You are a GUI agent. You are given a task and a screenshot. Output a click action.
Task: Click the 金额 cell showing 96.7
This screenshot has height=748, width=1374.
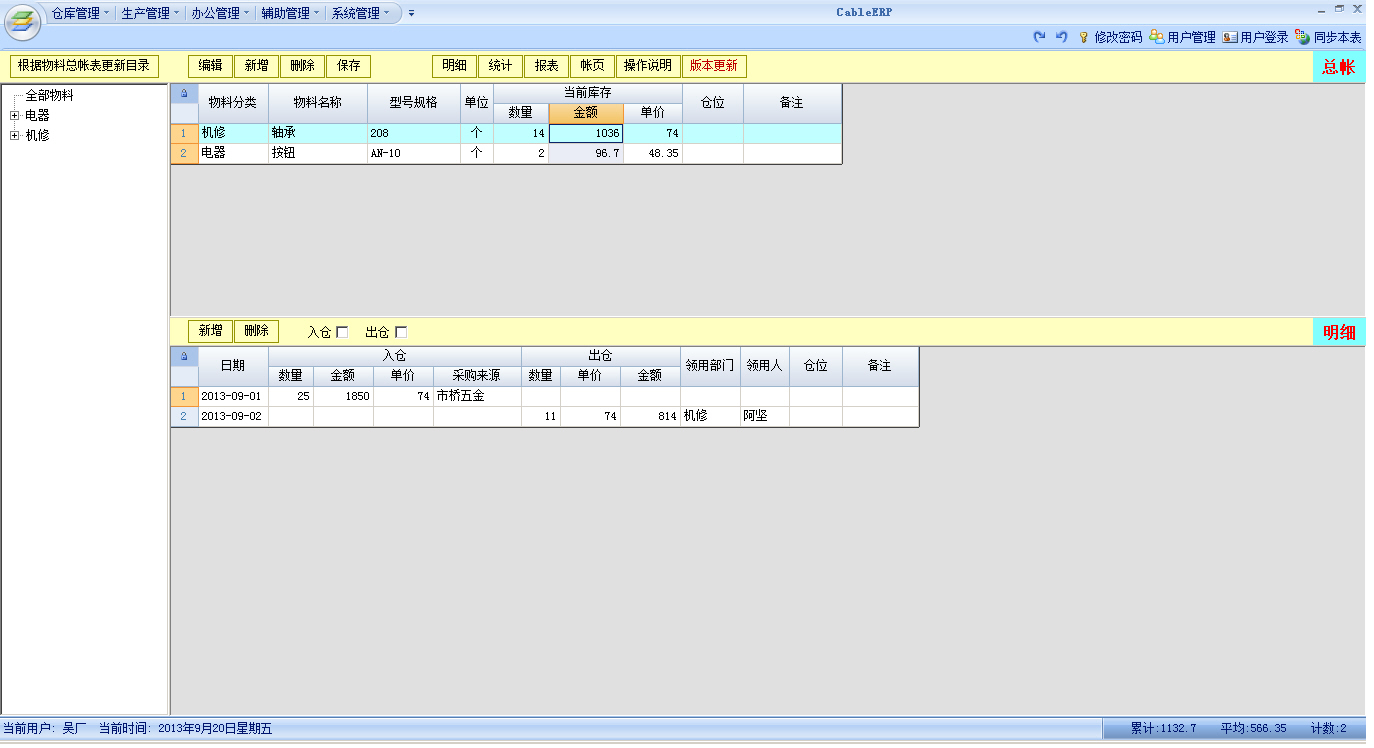(x=586, y=154)
